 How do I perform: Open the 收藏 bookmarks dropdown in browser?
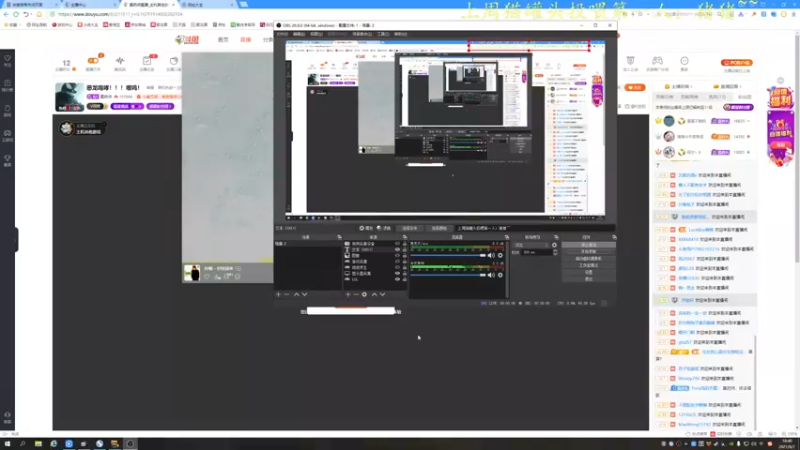(11, 24)
